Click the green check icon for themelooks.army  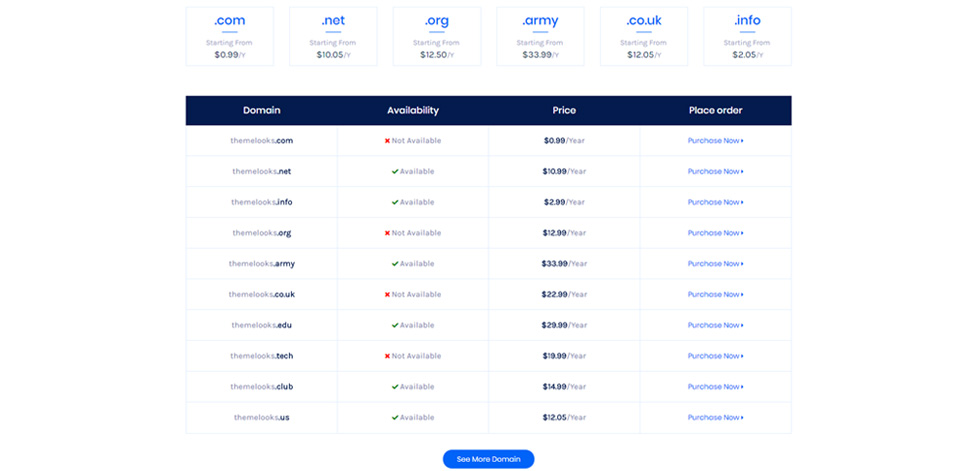tap(395, 264)
